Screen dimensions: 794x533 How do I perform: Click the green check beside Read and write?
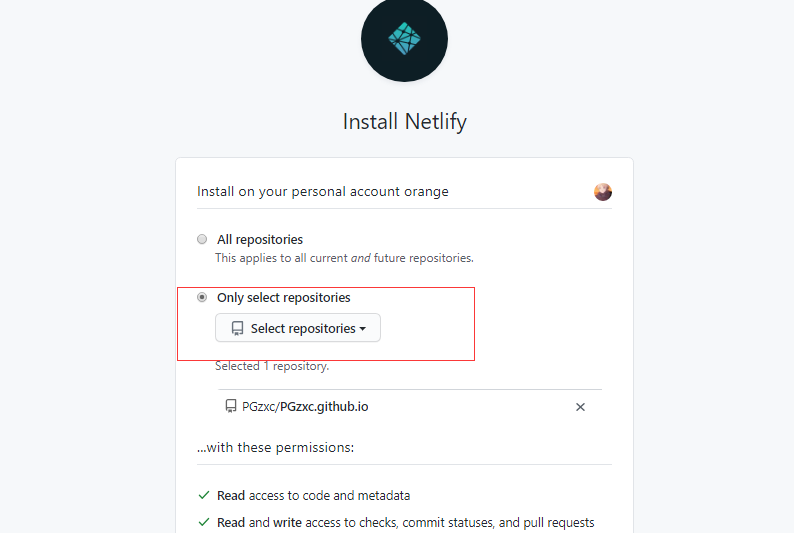(204, 522)
